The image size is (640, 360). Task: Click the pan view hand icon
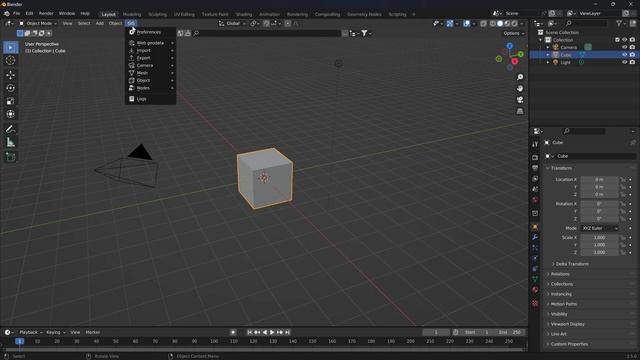coord(520,89)
